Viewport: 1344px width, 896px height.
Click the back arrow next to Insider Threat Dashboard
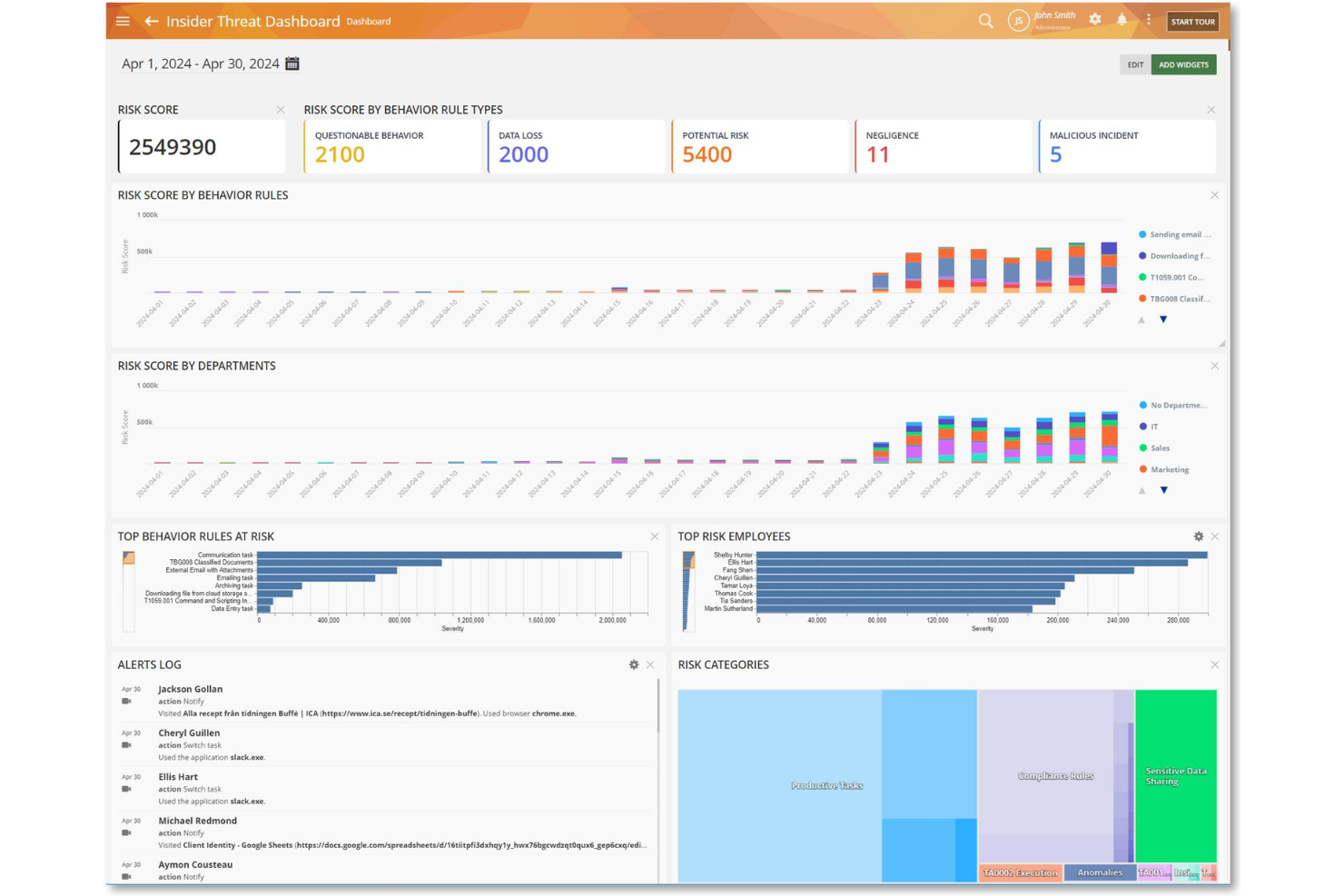pyautogui.click(x=151, y=21)
